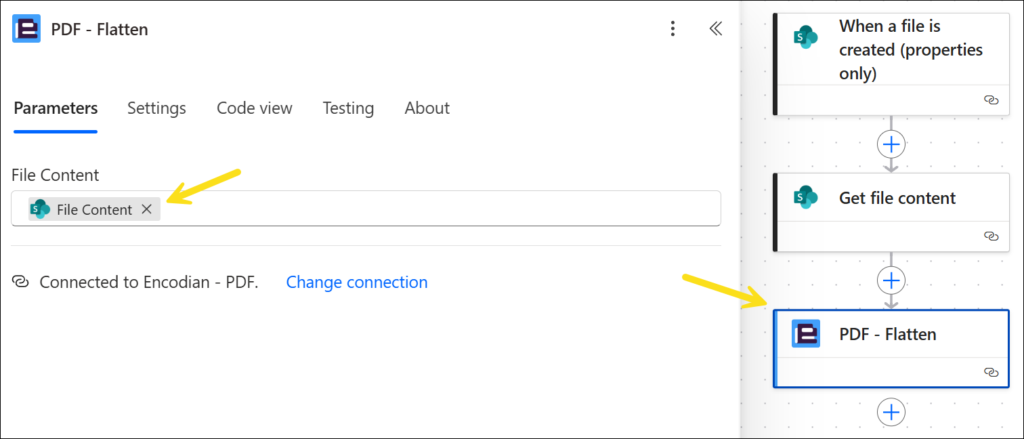Switch to Code view tab

click(x=254, y=108)
